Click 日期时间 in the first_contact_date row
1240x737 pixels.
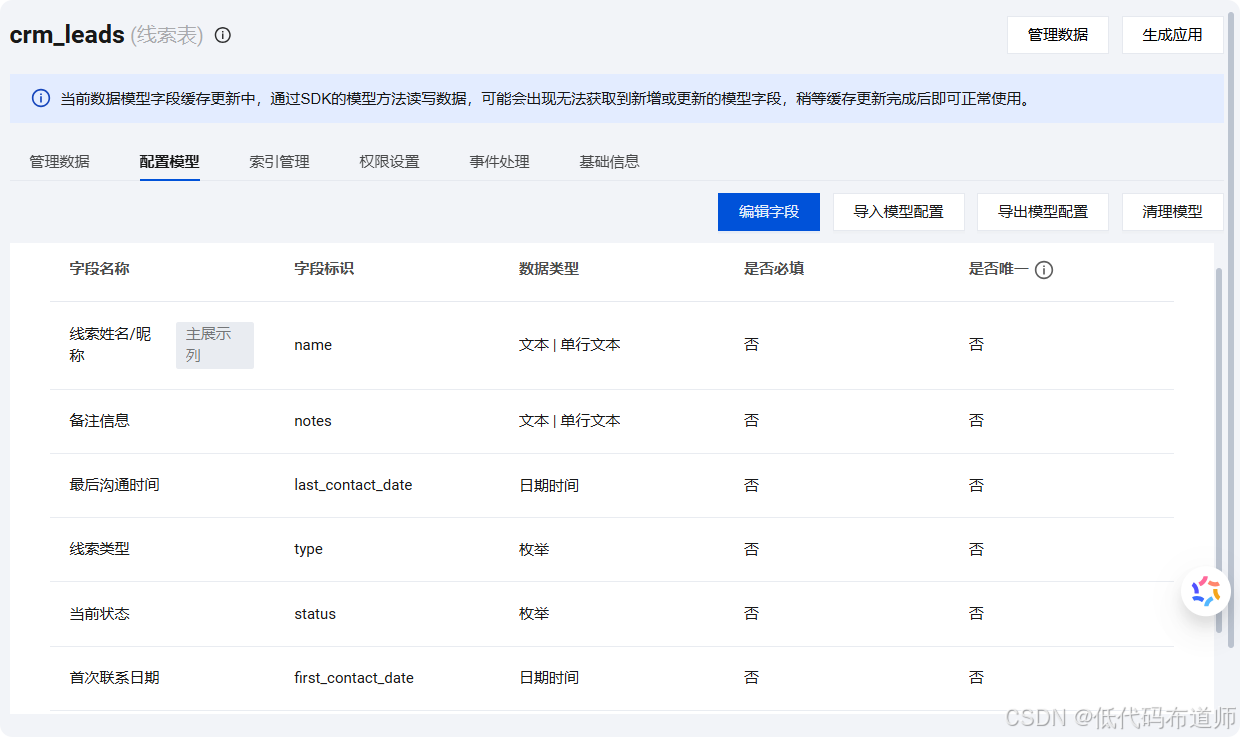point(549,678)
